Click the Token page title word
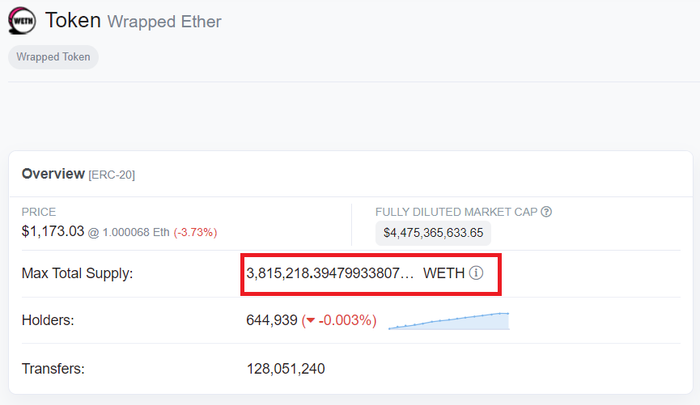The image size is (700, 405). pos(73,21)
